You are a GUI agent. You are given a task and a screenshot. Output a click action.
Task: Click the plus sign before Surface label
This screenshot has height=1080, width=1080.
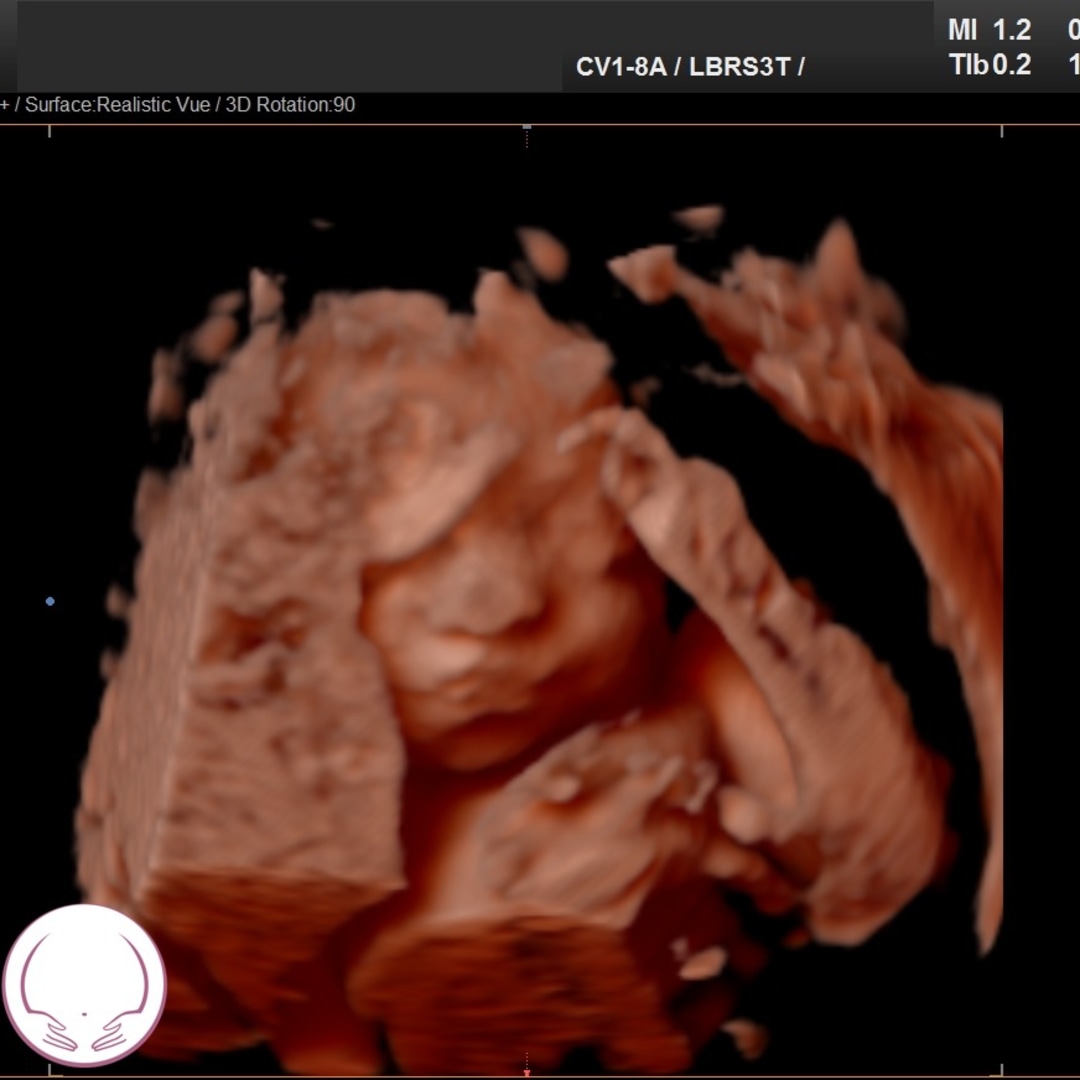click(5, 105)
